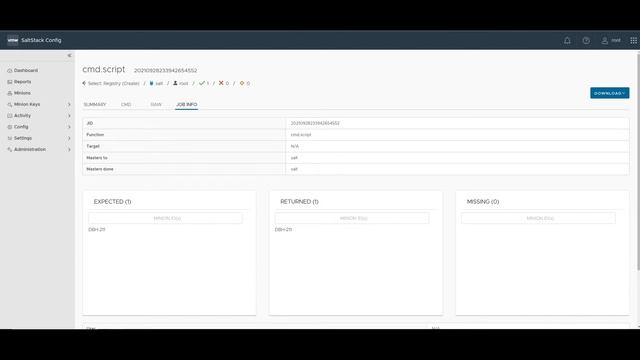Click the red failed X count
This screenshot has width=640, height=360.
coord(224,83)
